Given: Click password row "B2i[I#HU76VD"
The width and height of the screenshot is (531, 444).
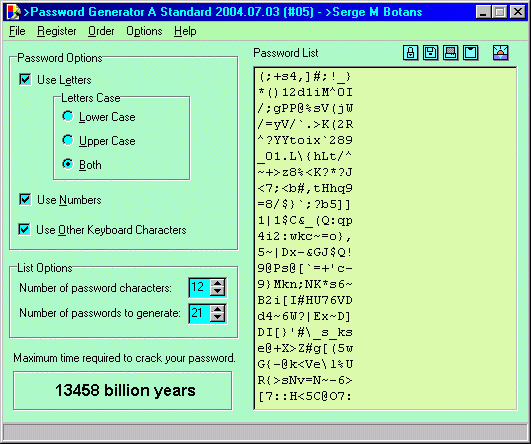Looking at the screenshot, I should coord(305,300).
